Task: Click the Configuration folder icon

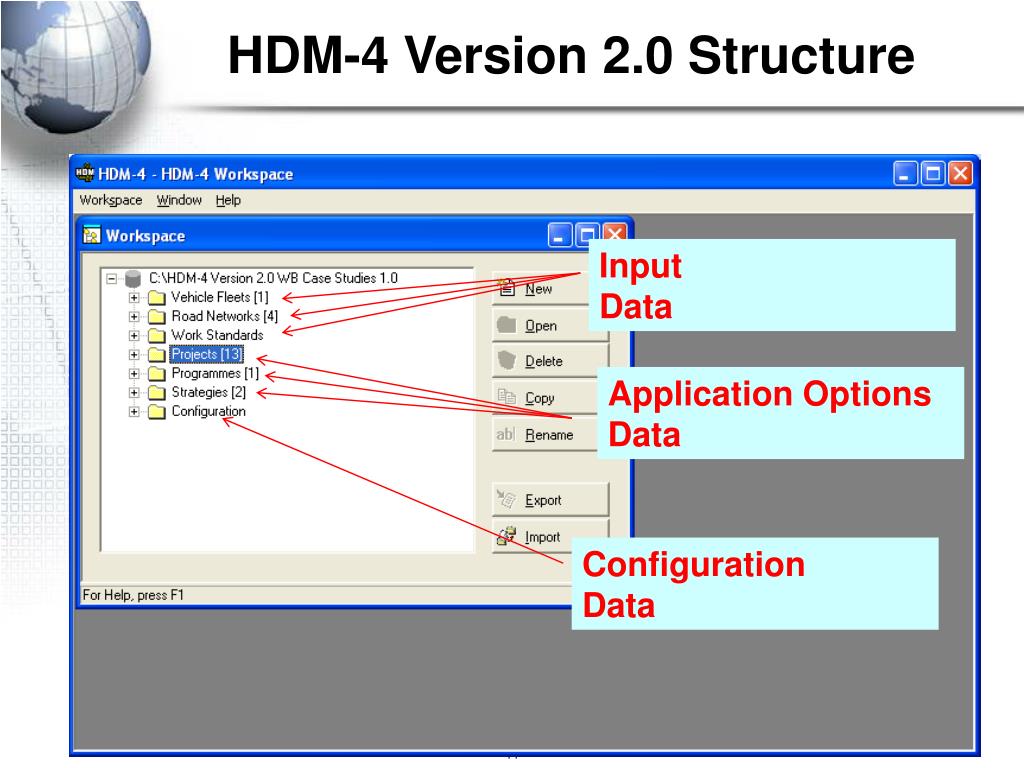Action: pyautogui.click(x=157, y=411)
